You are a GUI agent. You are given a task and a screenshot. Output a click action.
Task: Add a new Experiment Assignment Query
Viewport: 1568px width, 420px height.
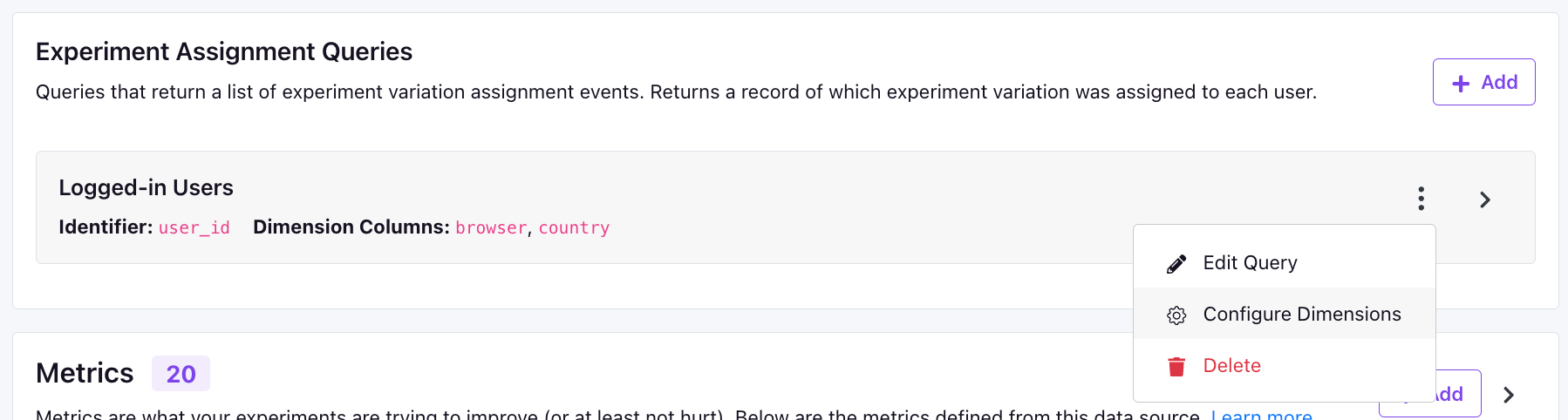1483,82
